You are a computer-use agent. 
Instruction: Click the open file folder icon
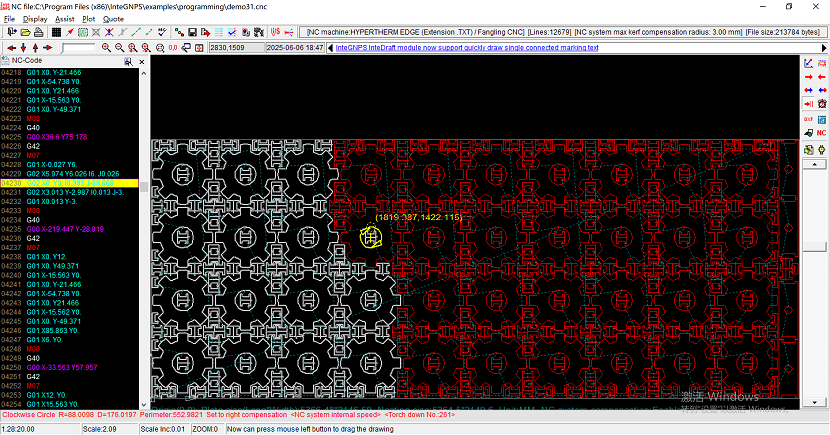click(25, 32)
